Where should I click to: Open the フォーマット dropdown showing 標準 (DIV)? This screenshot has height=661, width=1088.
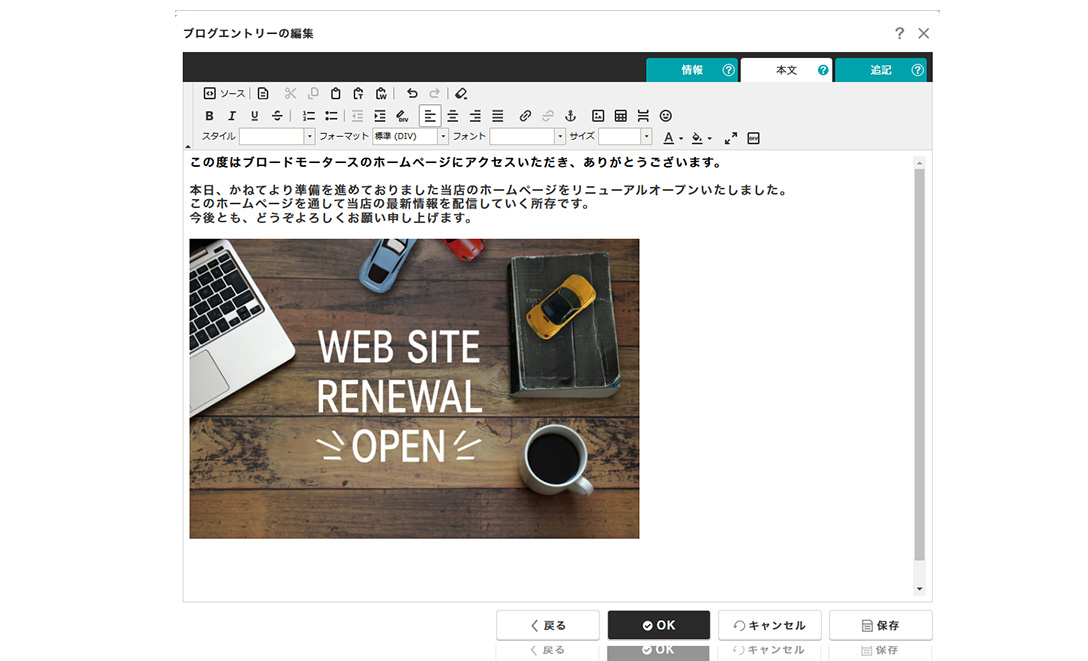[x=410, y=137]
